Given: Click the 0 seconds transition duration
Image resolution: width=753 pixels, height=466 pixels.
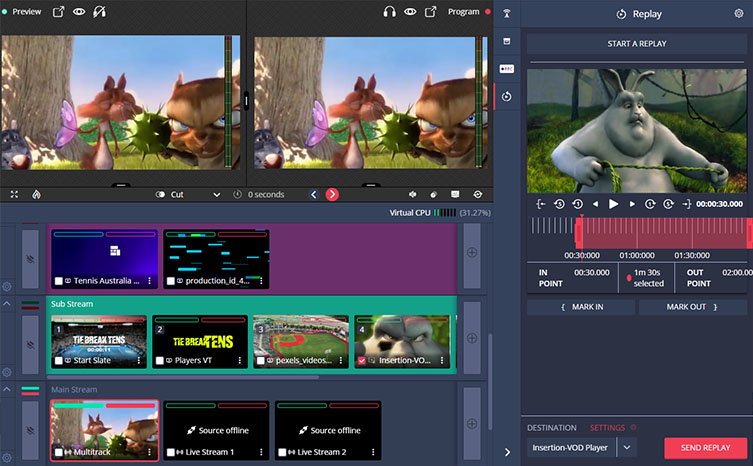Looking at the screenshot, I should pyautogui.click(x=266, y=195).
